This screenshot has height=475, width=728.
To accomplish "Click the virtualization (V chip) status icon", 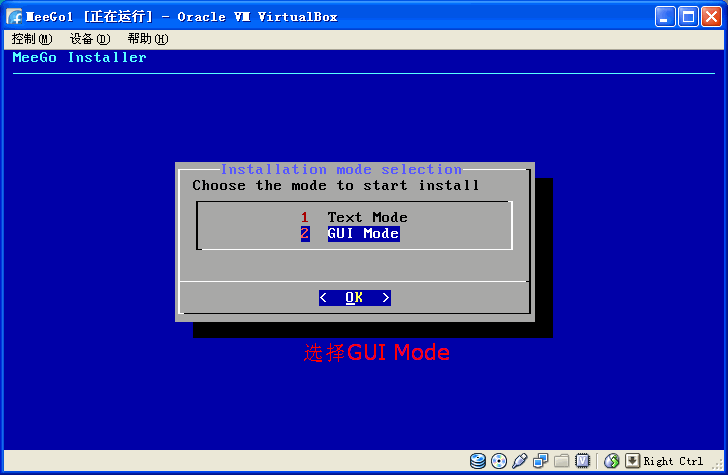I will (582, 461).
